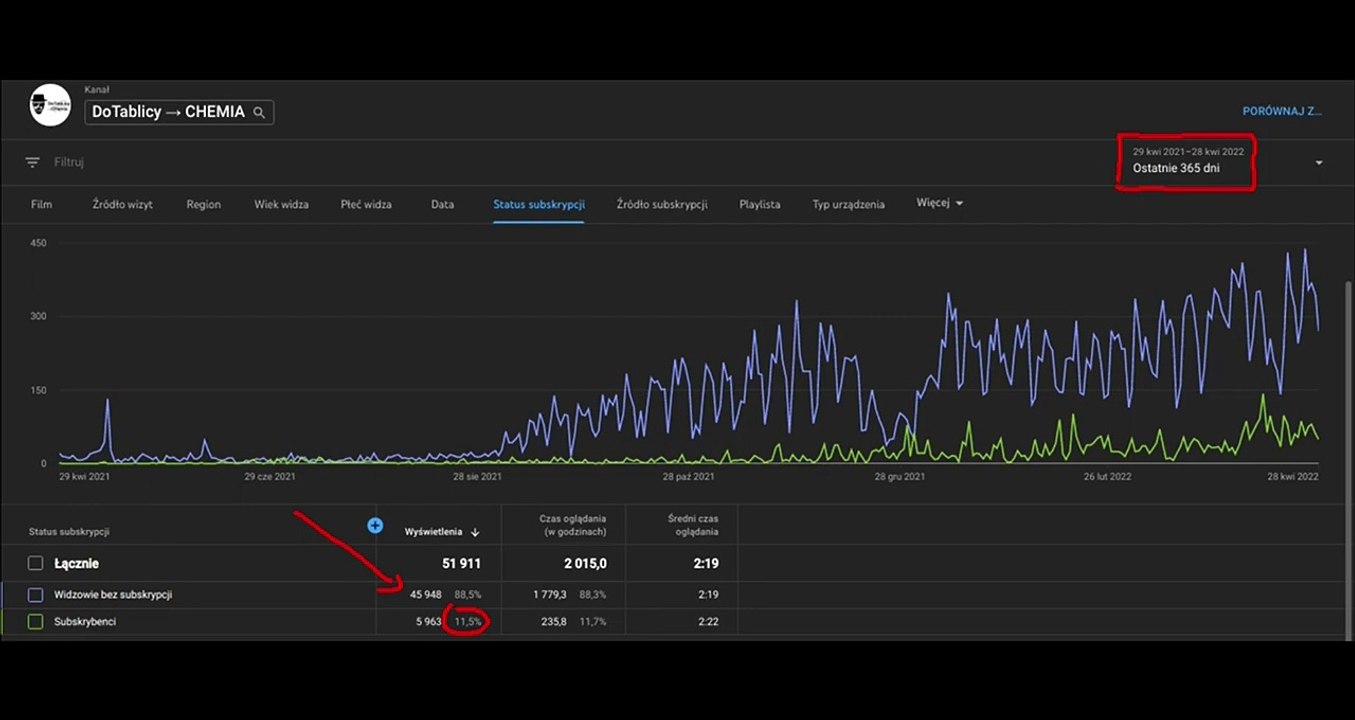The image size is (1355, 720).
Task: Open the Płeć widza tab
Action: pos(366,204)
